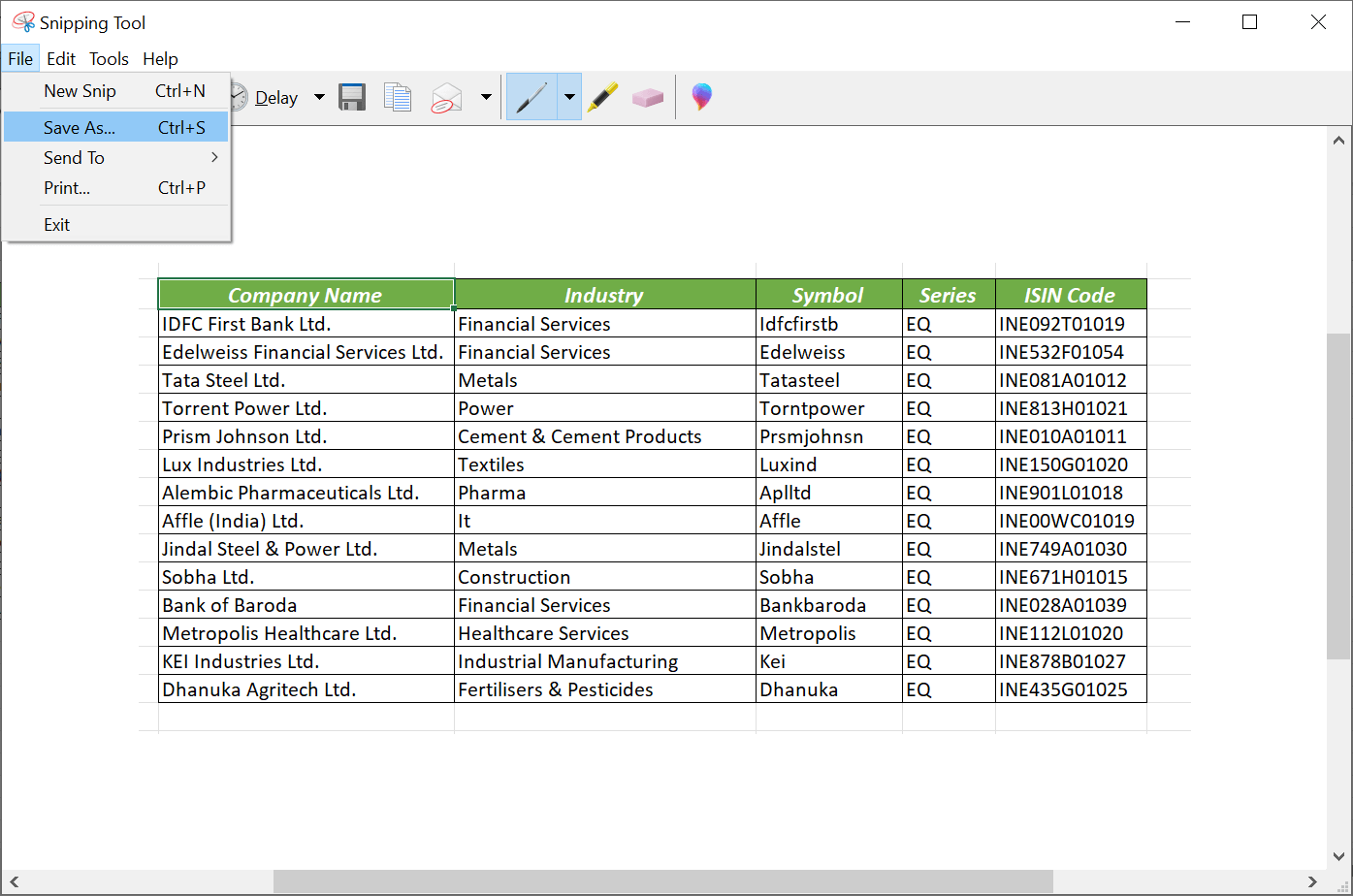Image resolution: width=1353 pixels, height=896 pixels.
Task: Click Fertilisers & Pesticides cell
Action: tap(604, 689)
